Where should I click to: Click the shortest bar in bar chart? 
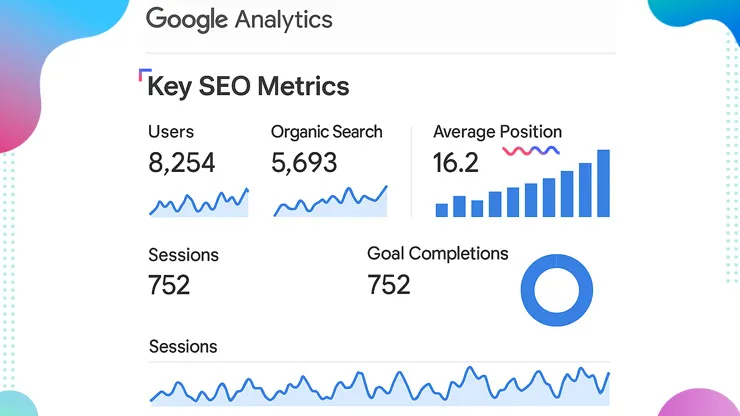click(x=442, y=209)
